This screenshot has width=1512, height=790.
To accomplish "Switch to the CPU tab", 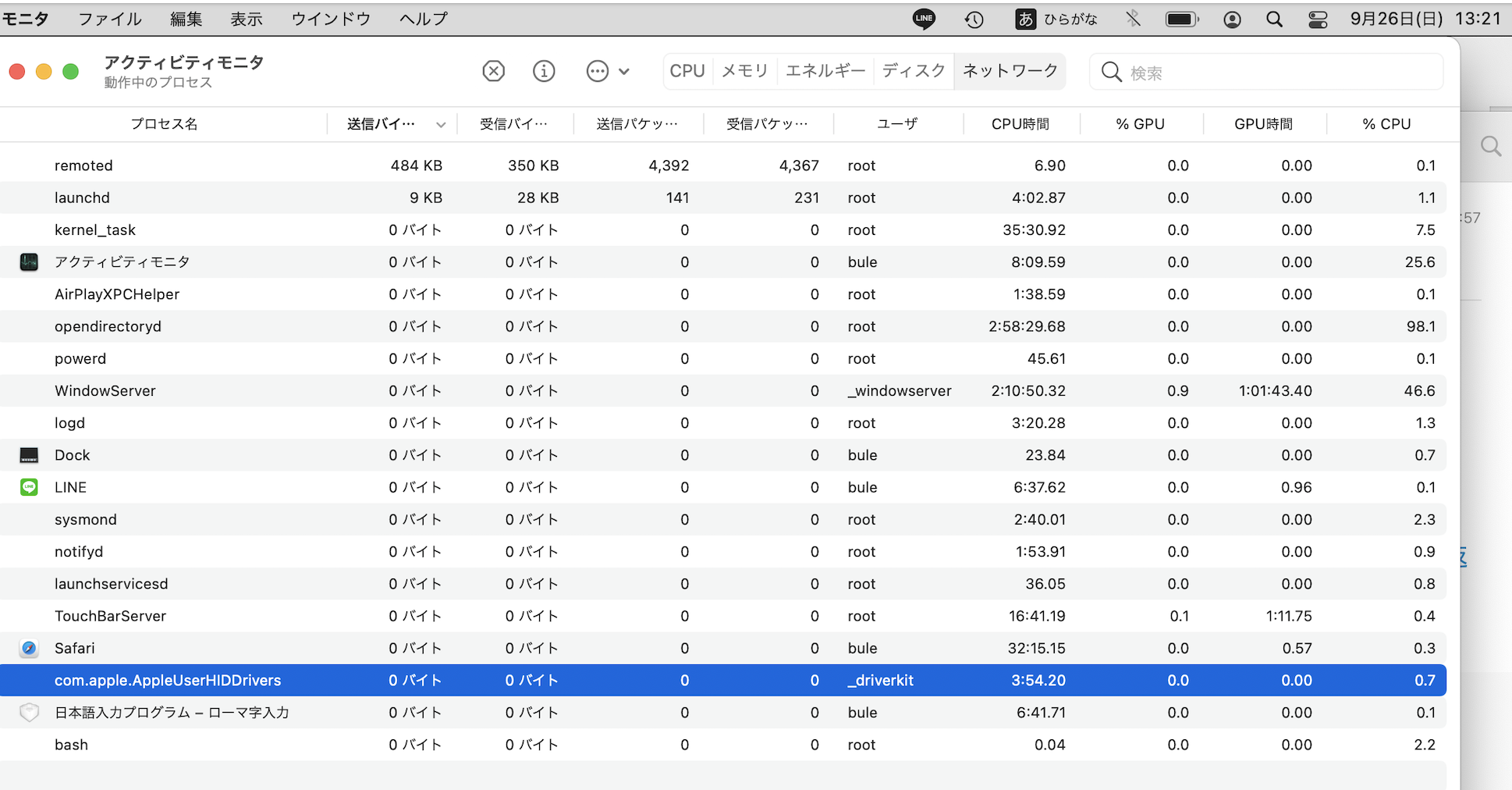I will tap(687, 71).
